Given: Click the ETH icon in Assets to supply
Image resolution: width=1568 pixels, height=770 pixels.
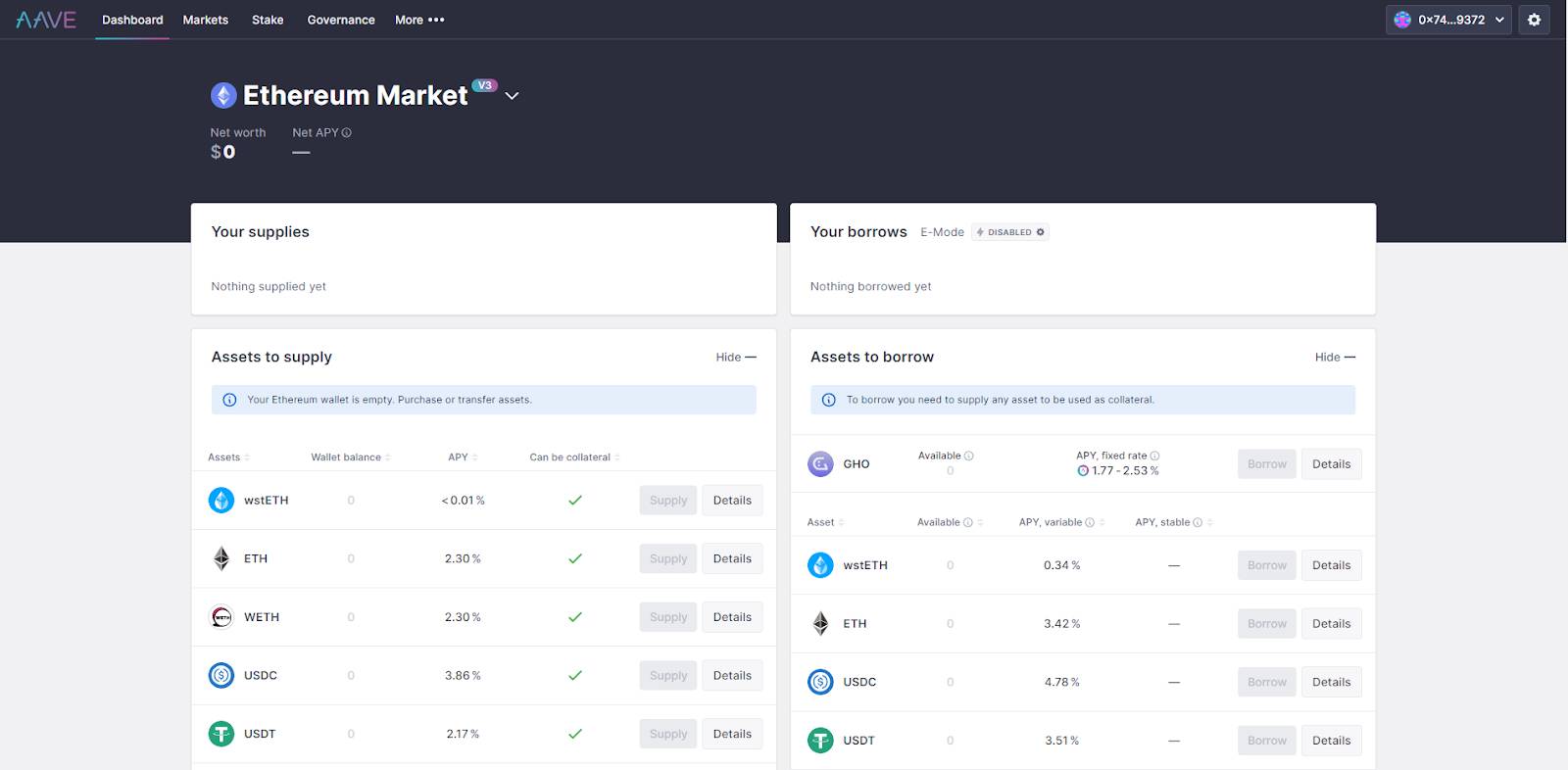Looking at the screenshot, I should [x=221, y=558].
